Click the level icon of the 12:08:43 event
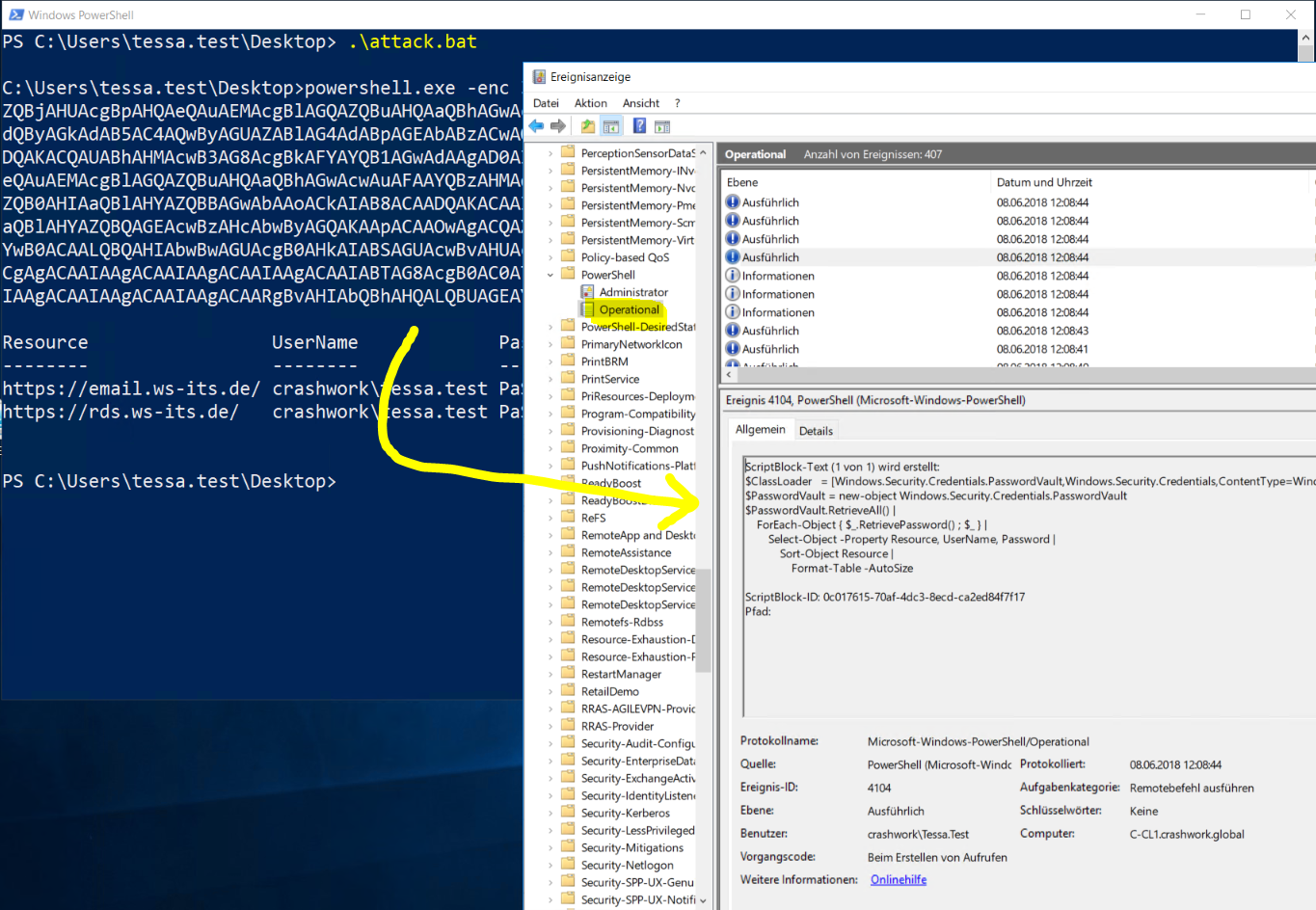This screenshot has height=910, width=1316. point(733,331)
